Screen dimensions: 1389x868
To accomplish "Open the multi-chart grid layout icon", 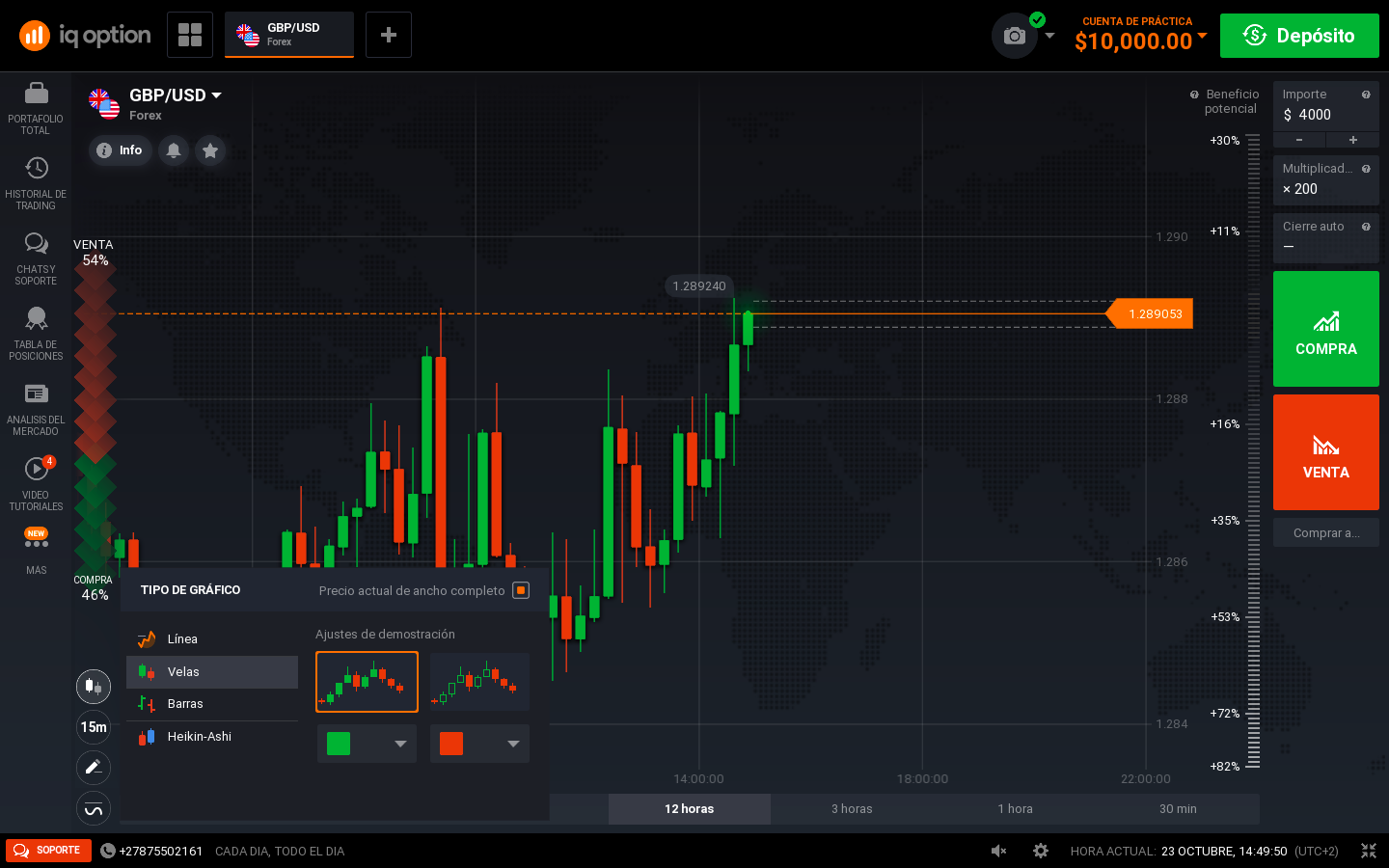I will point(190,35).
